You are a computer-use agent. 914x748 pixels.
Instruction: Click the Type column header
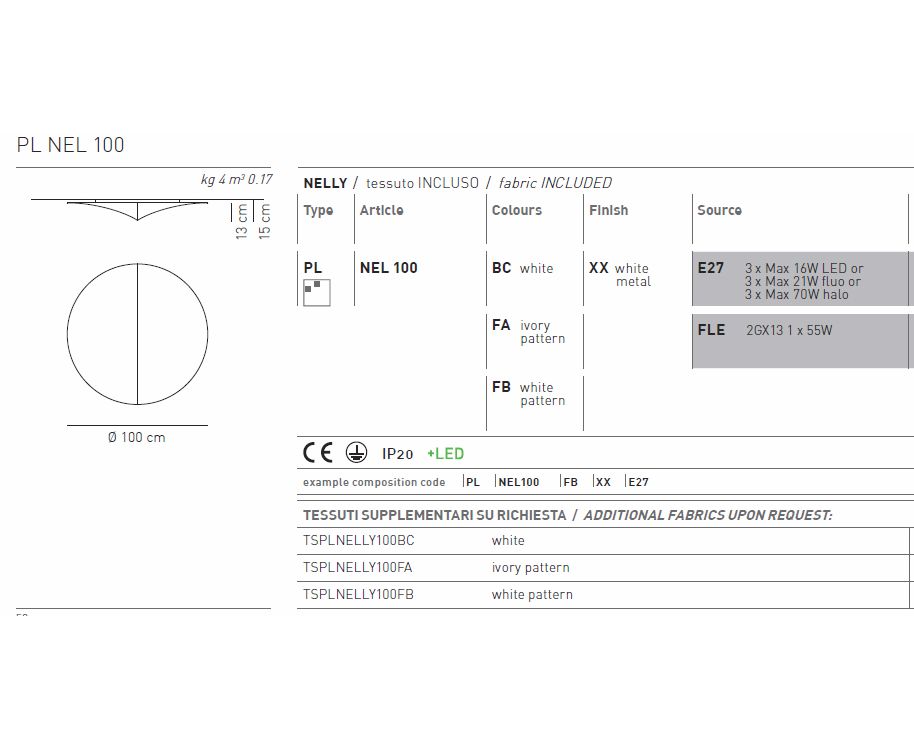pyautogui.click(x=318, y=211)
